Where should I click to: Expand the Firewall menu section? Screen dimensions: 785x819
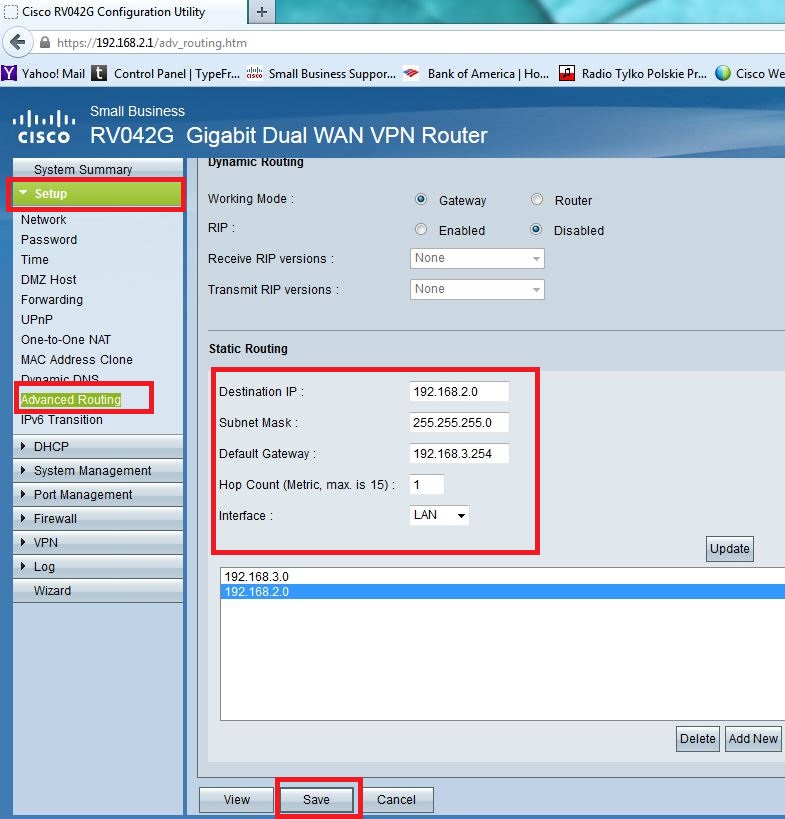98,519
